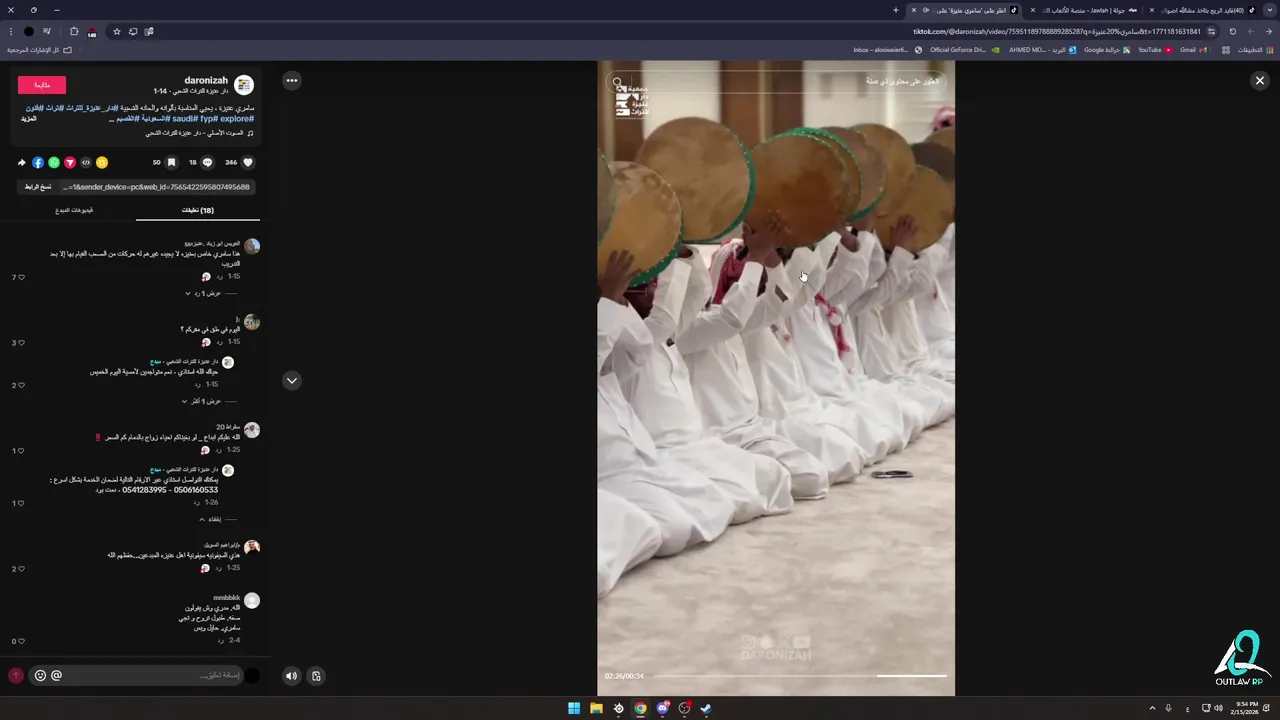Open emoji picker in comment box
The image size is (1280, 720).
(40, 675)
